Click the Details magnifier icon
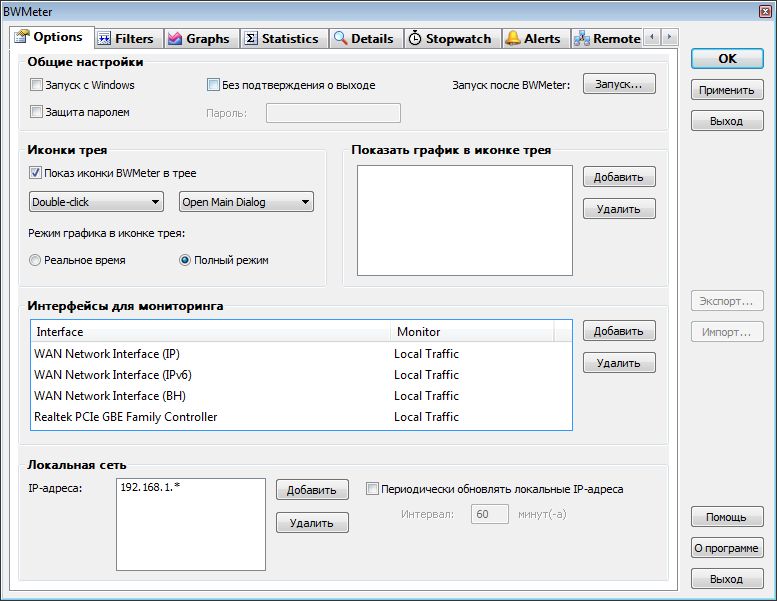This screenshot has width=777, height=601. pos(340,38)
